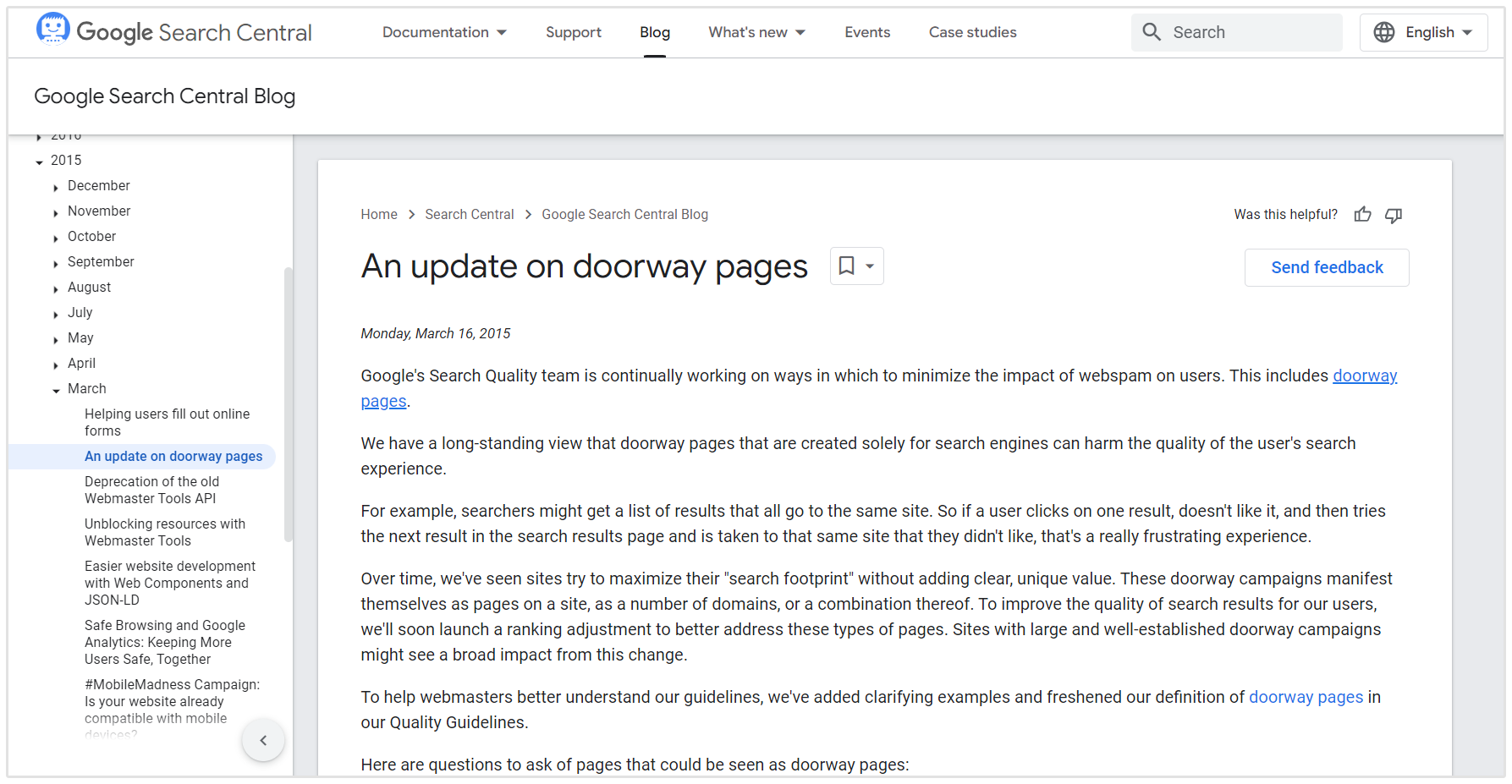Select Helping users fill out online forms

167,422
